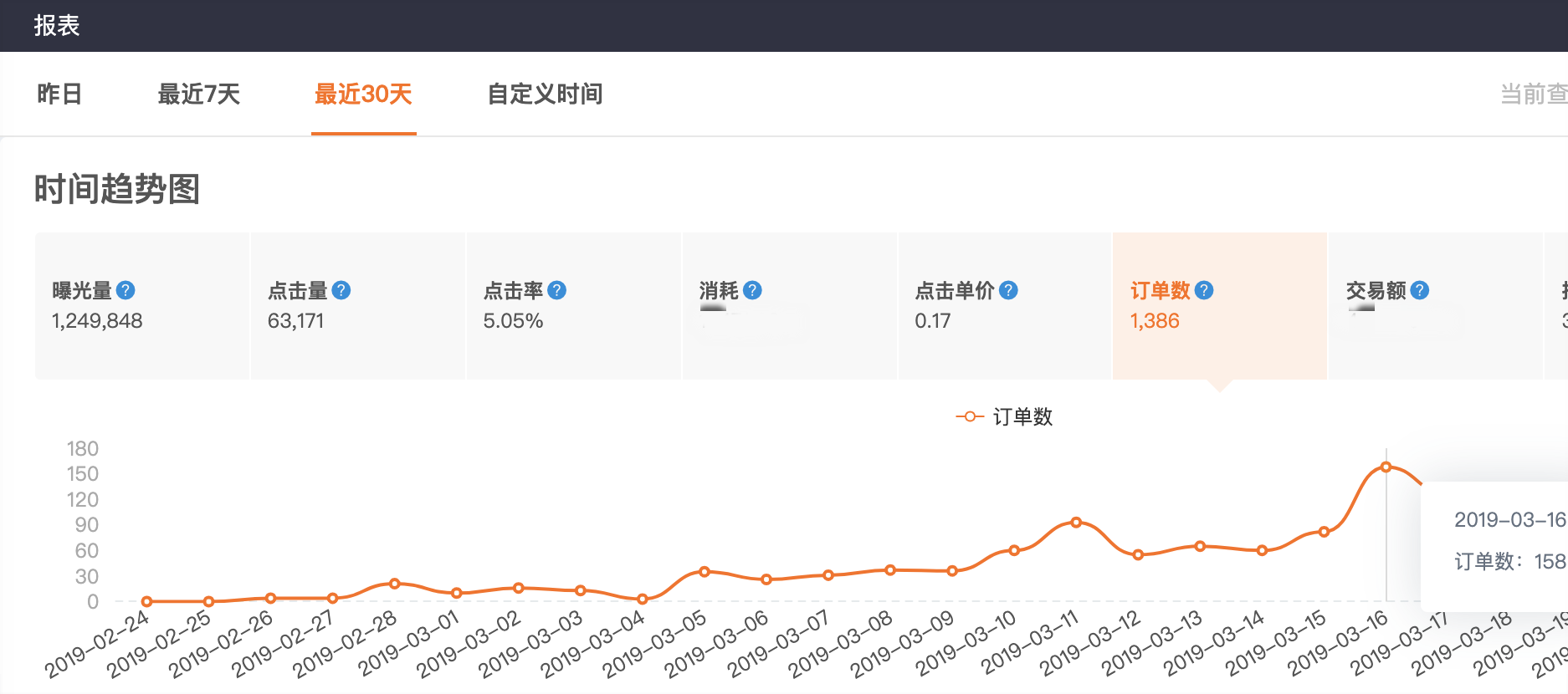The width and height of the screenshot is (1568, 694).
Task: Click the 2019-03-16 peak data point
Action: pyautogui.click(x=1386, y=467)
